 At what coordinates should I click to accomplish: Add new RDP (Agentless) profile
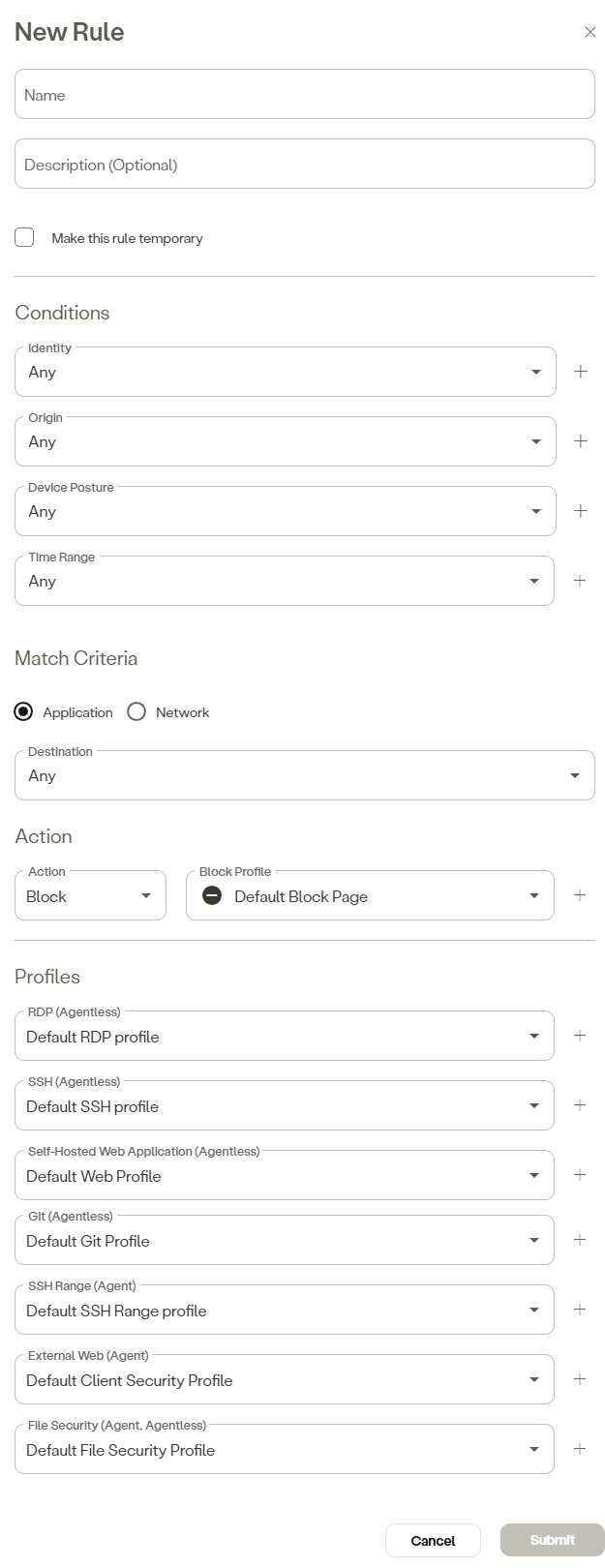[x=580, y=1036]
